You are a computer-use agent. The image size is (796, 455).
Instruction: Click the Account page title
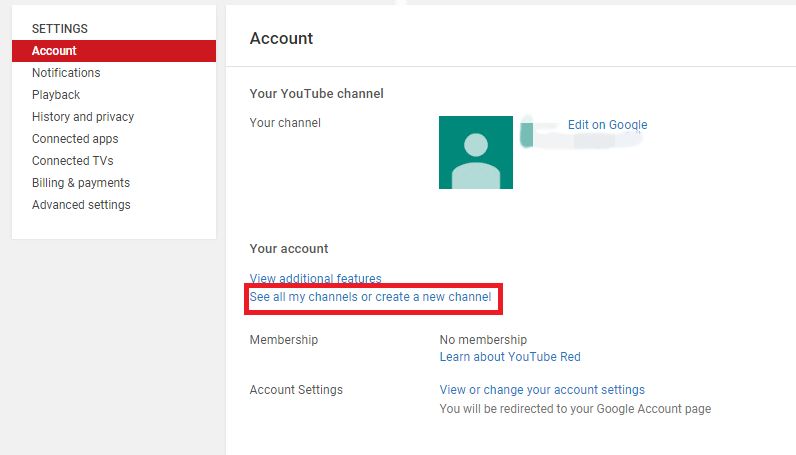[x=281, y=39]
